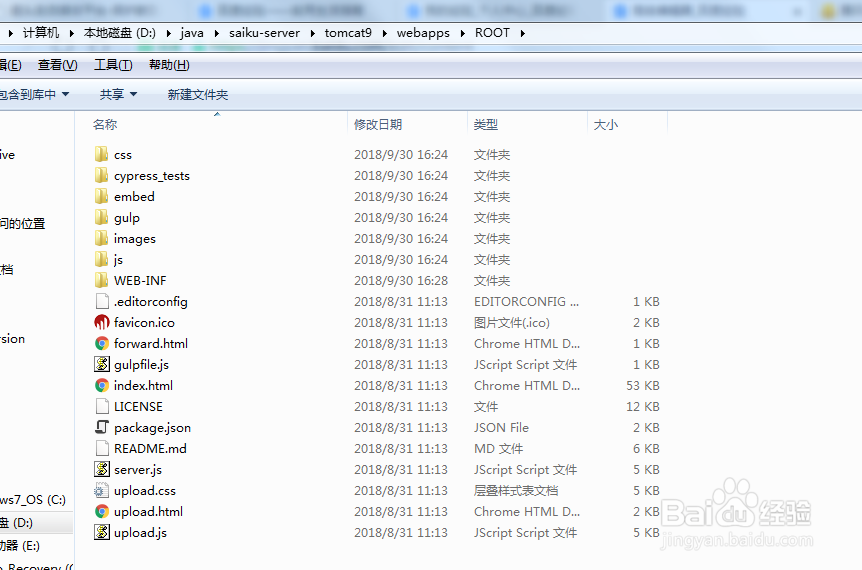The image size is (862, 570).
Task: Sort by 修改日期 column header
Action: (378, 125)
